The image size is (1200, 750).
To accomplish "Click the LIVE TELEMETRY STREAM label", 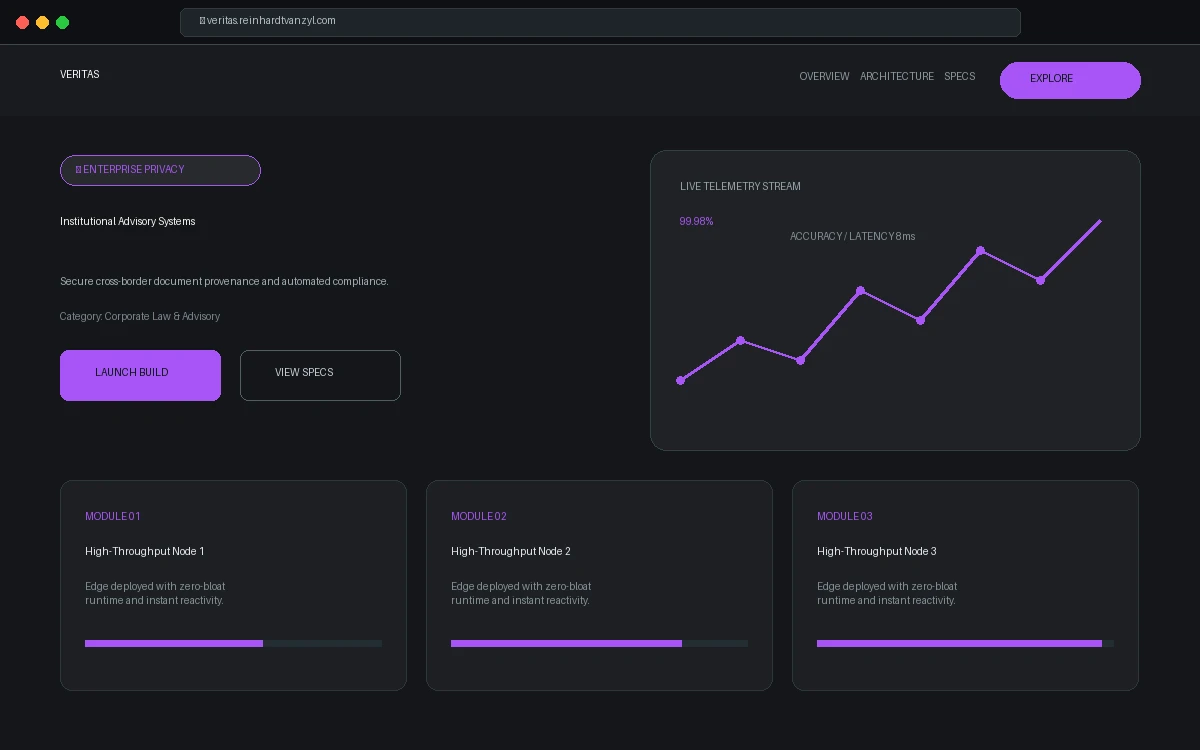I will (740, 187).
